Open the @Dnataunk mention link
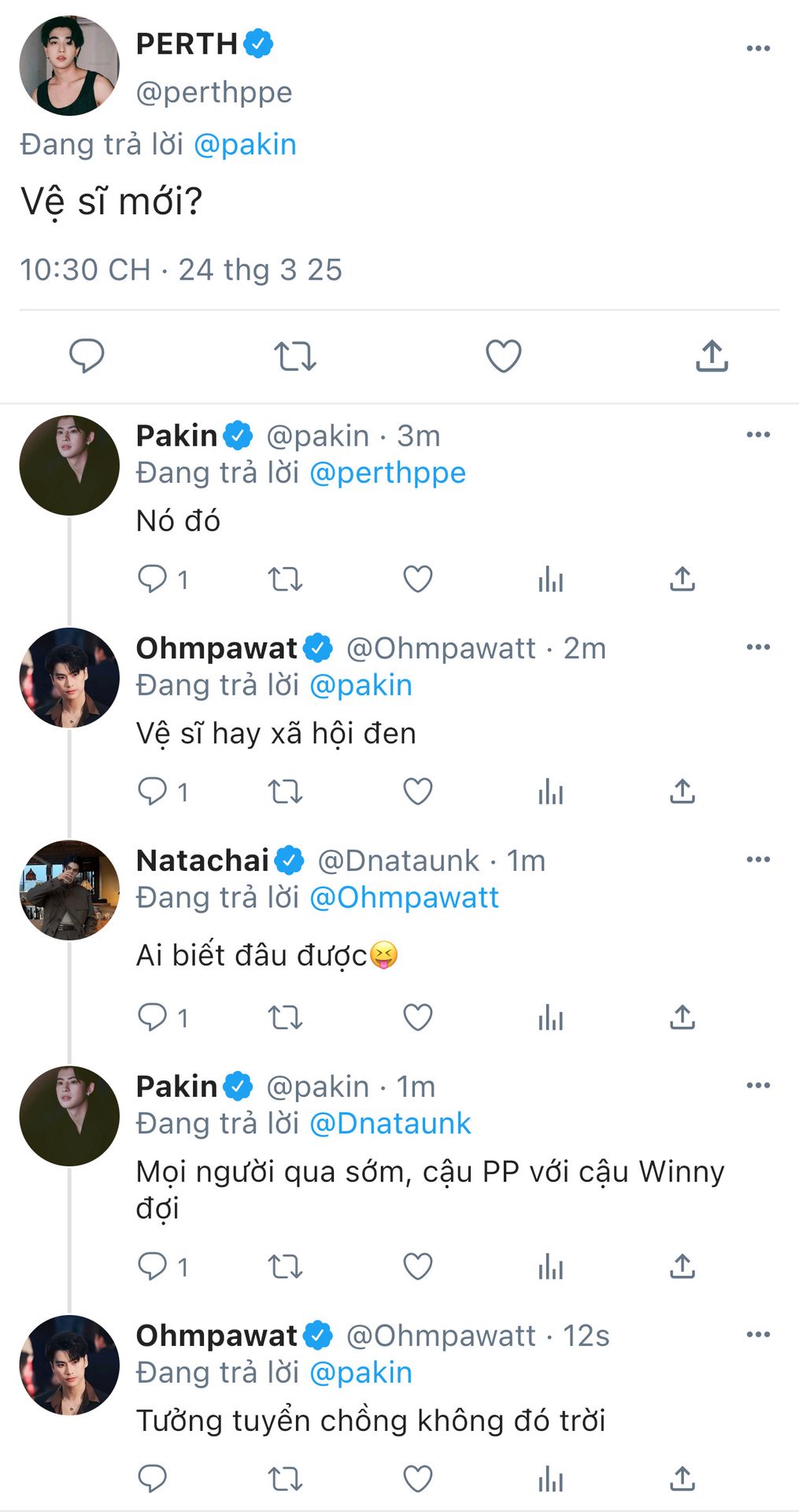The height and width of the screenshot is (1512, 799). pyautogui.click(x=390, y=1123)
